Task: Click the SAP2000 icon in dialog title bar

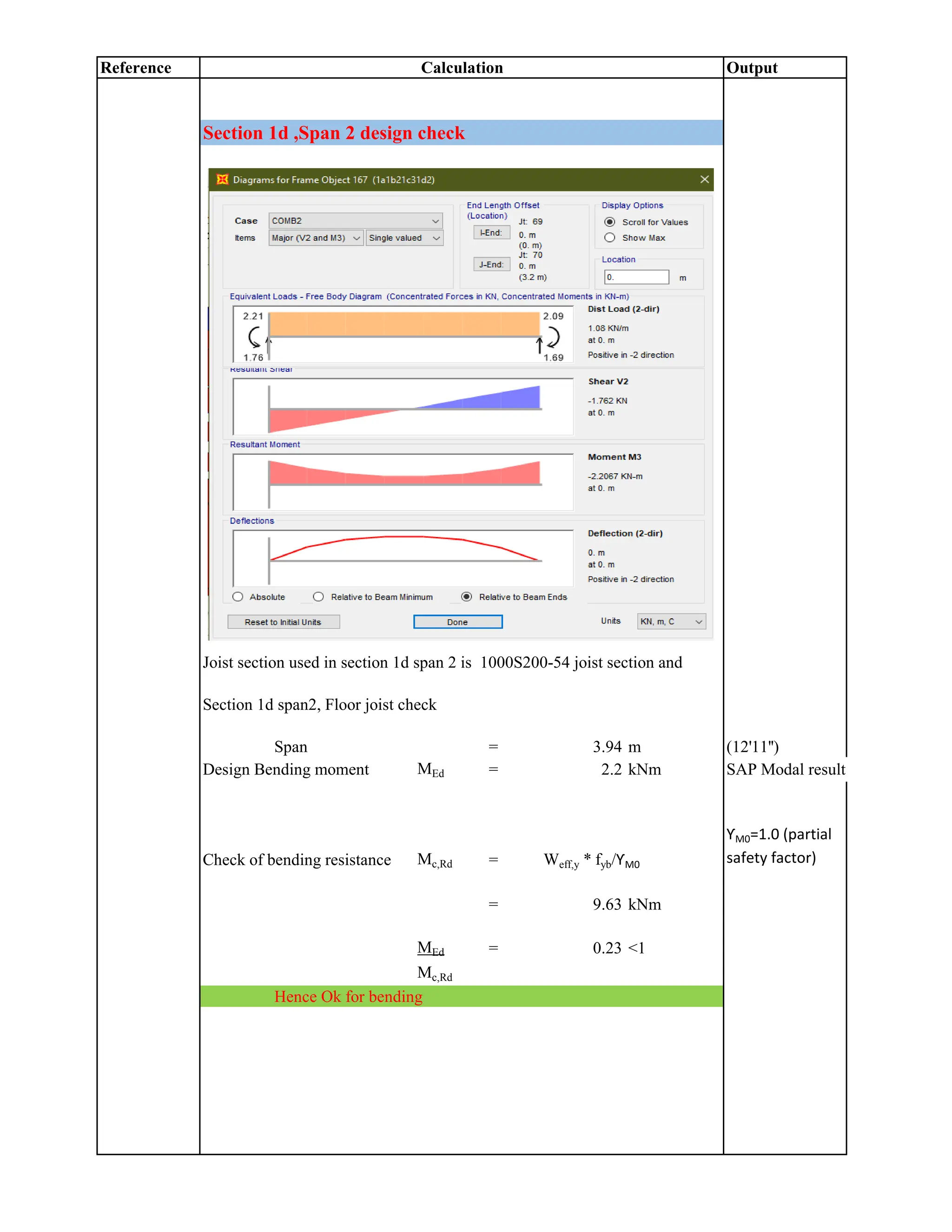Action: coord(222,179)
